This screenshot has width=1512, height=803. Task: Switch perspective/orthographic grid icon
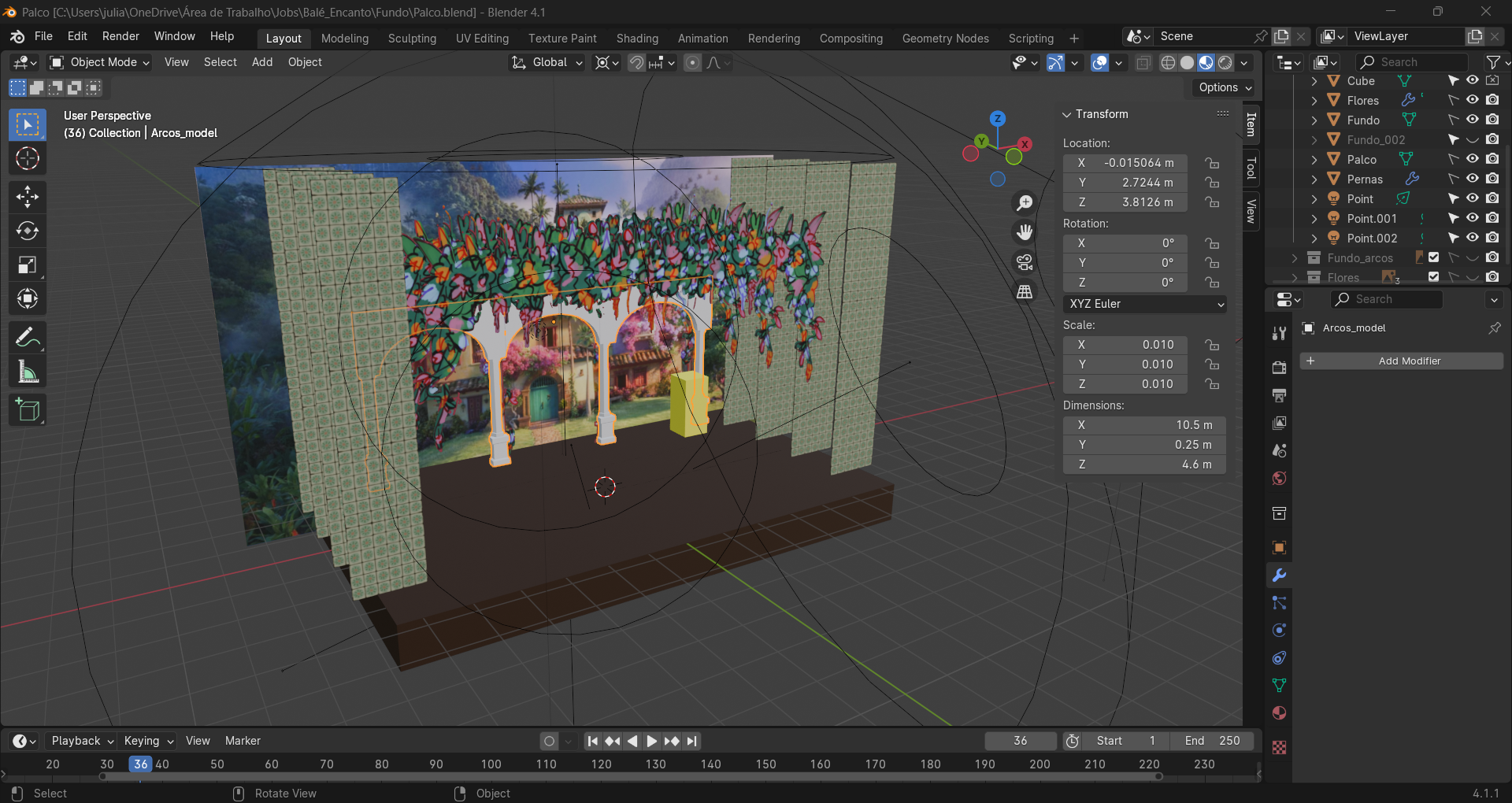point(1025,291)
